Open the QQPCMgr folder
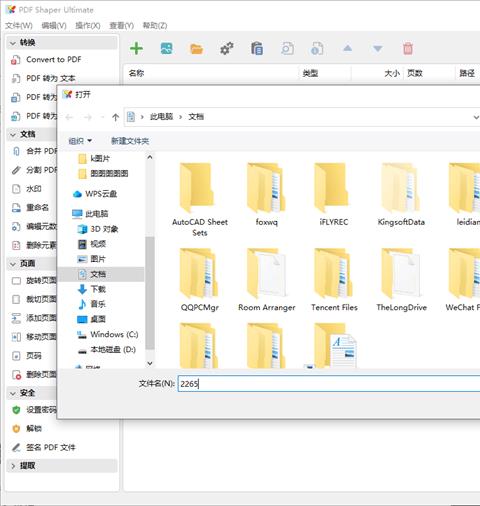The image size is (480, 506). [200, 280]
